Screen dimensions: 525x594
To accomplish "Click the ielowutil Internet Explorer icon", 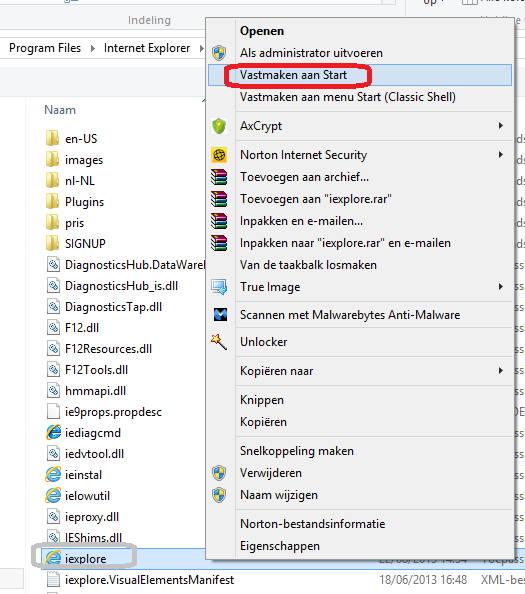I will pos(53,496).
